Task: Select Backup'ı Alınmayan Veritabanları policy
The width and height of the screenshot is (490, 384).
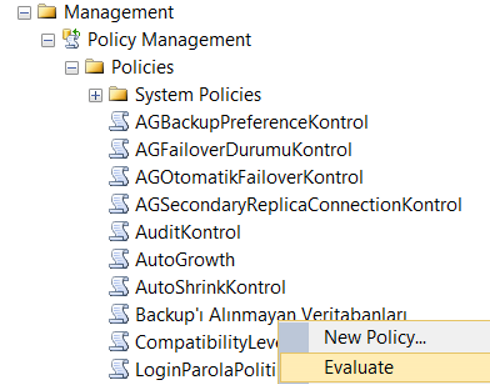Action: 271,315
